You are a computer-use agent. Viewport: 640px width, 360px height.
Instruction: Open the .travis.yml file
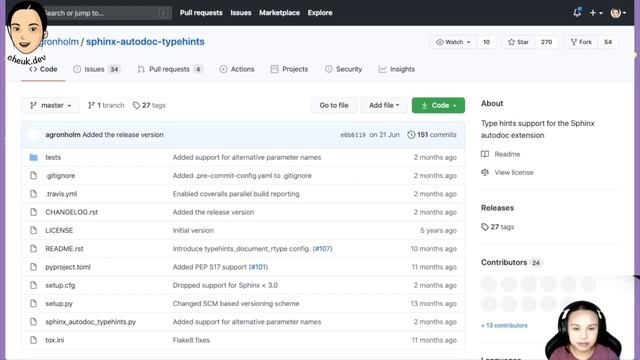61,194
